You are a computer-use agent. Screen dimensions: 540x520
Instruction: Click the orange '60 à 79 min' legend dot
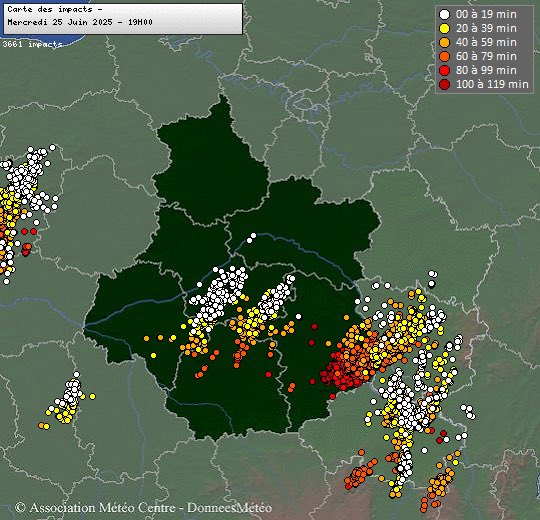[445, 56]
